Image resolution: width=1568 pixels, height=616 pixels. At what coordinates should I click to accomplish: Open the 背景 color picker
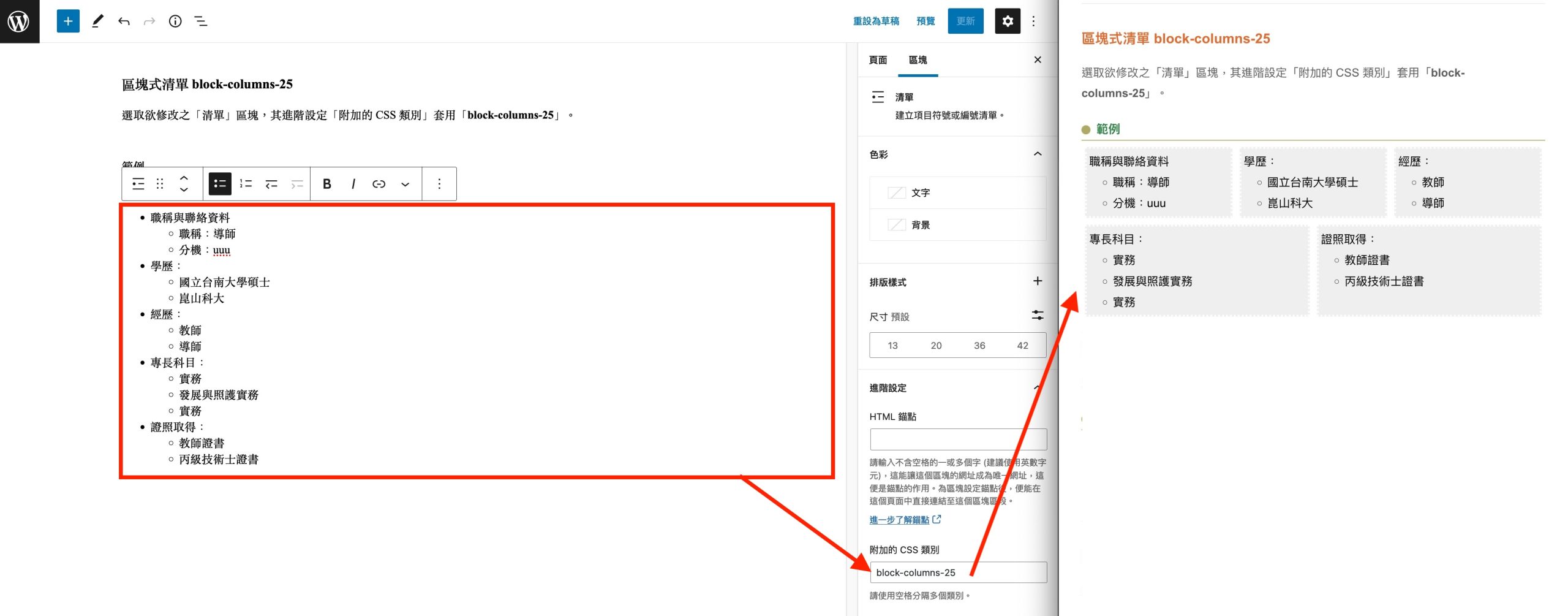point(957,225)
